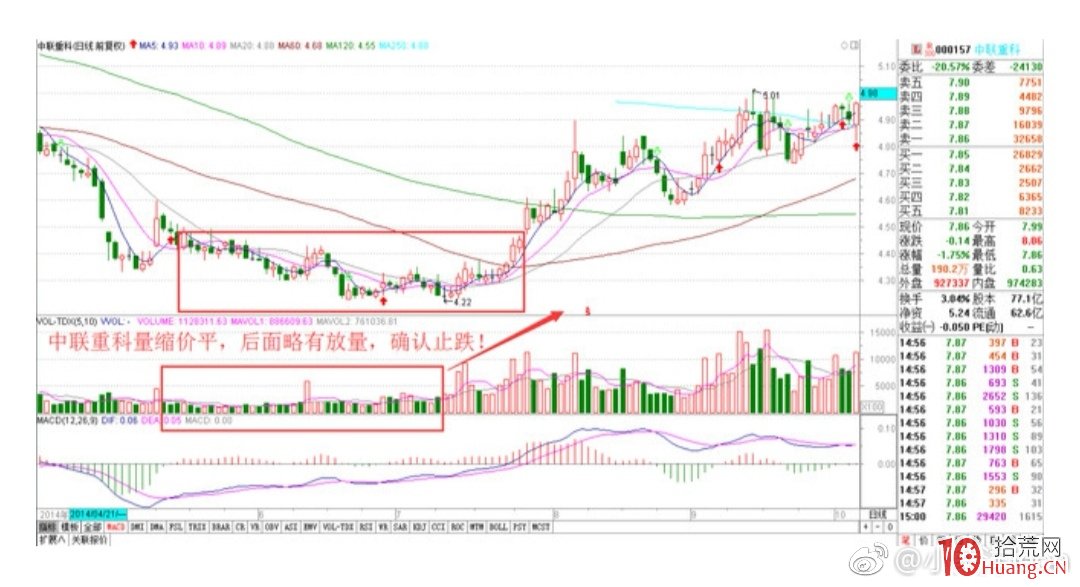The image size is (1080, 587).
Task: Switch to the BRAR indicator tab
Action: click(221, 527)
